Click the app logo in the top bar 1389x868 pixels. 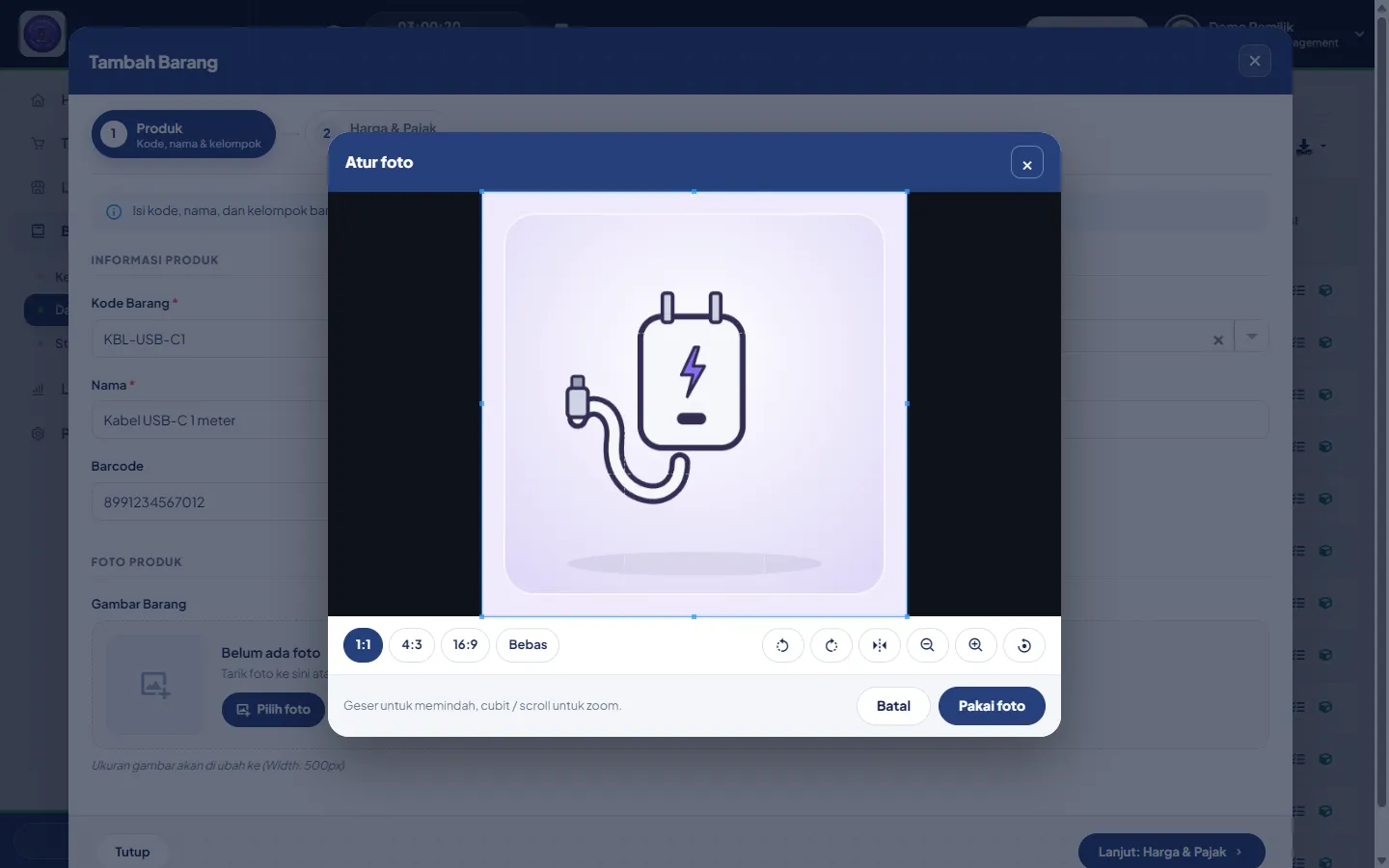click(42, 35)
